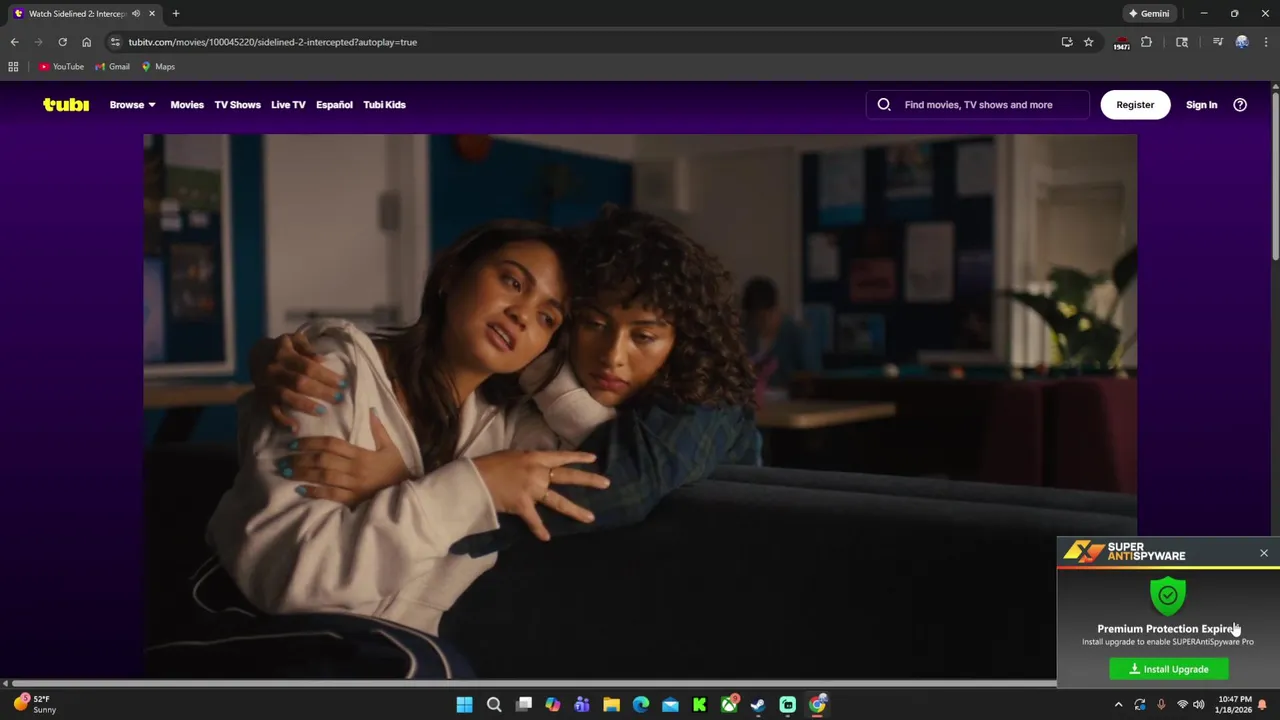Open the Tubi help question-mark icon
Viewport: 1280px width, 720px height.
1240,104
